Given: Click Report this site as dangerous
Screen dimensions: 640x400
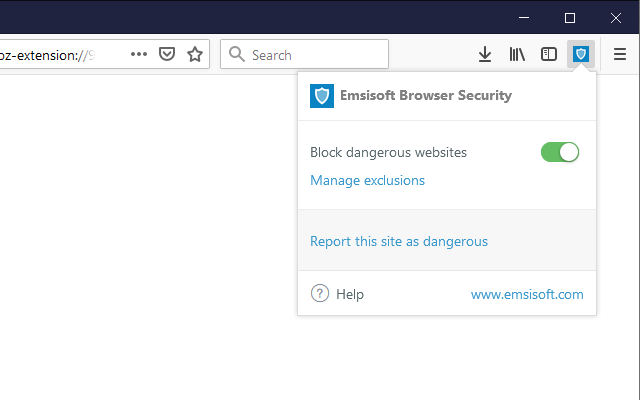Looking at the screenshot, I should pos(399,241).
